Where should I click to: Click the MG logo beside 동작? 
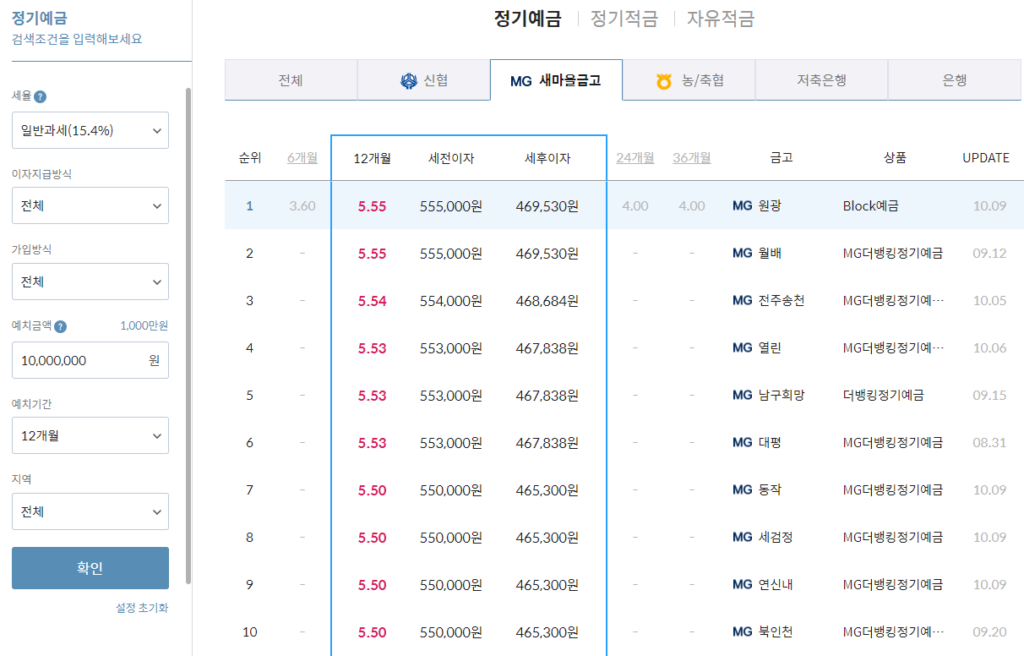click(744, 489)
